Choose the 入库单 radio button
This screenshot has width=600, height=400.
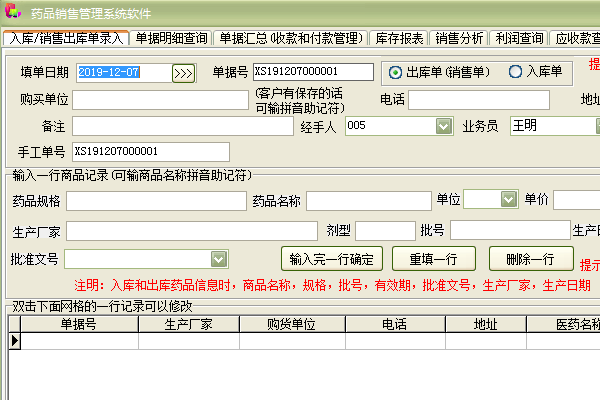click(x=516, y=72)
